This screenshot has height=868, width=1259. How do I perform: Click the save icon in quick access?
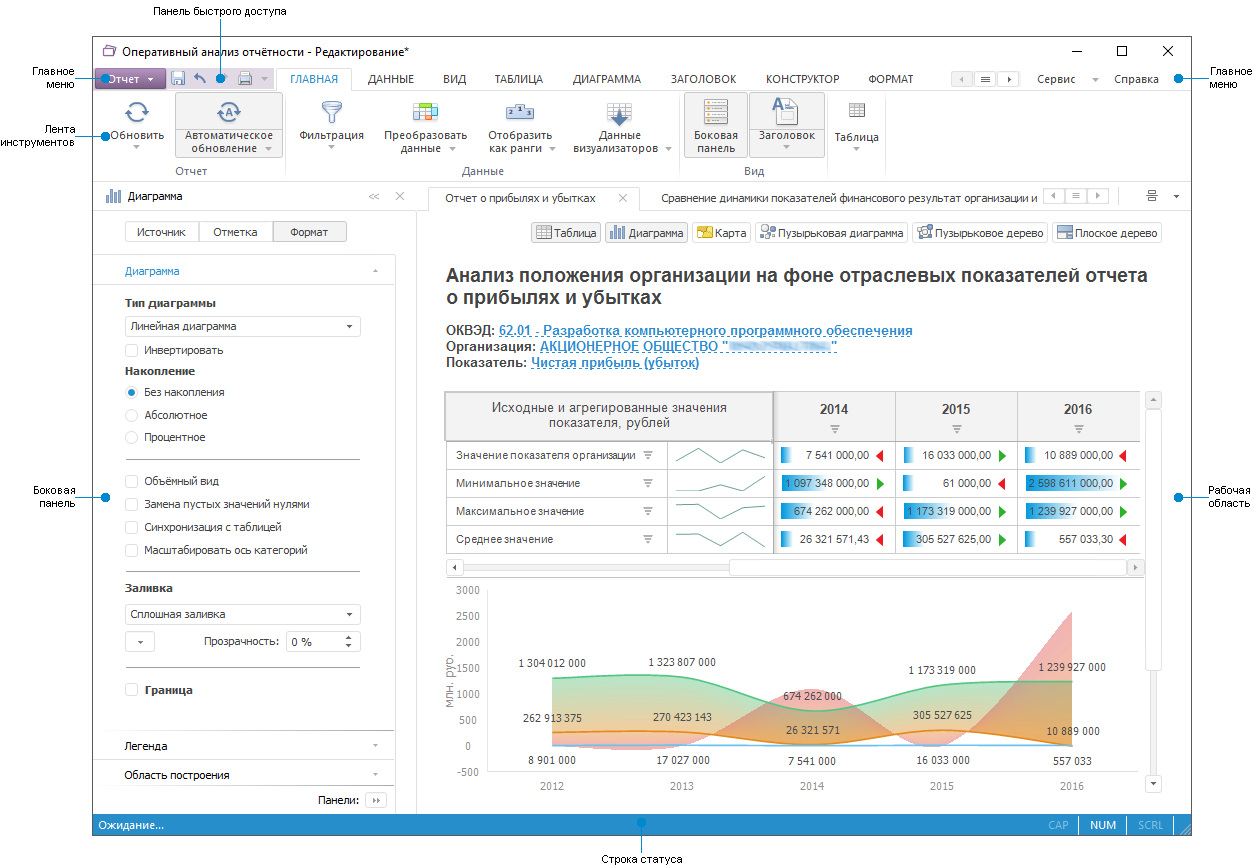[178, 79]
